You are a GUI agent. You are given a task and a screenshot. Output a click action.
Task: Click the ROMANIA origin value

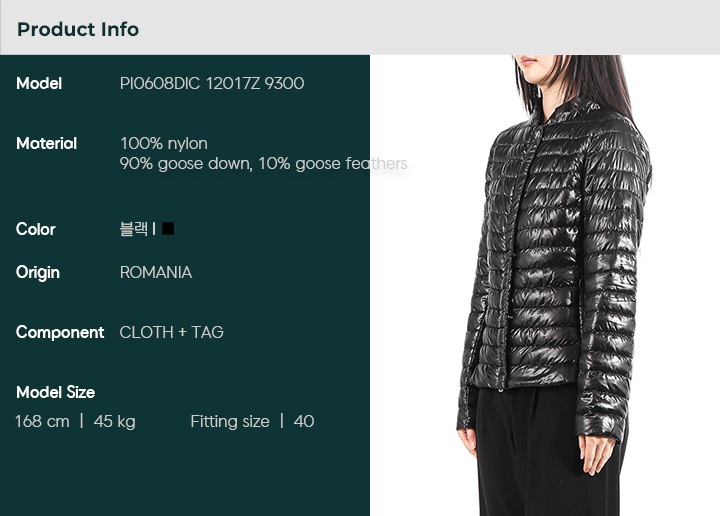[x=156, y=272]
